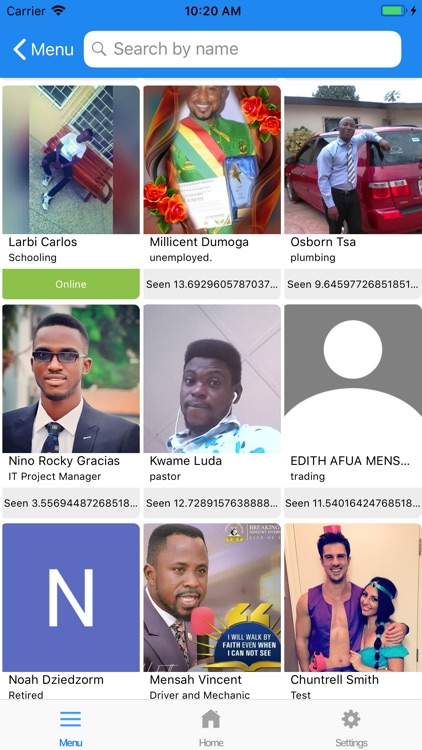422x750 pixels.
Task: Open Edith Afua Mens default avatar placeholder
Action: [353, 378]
